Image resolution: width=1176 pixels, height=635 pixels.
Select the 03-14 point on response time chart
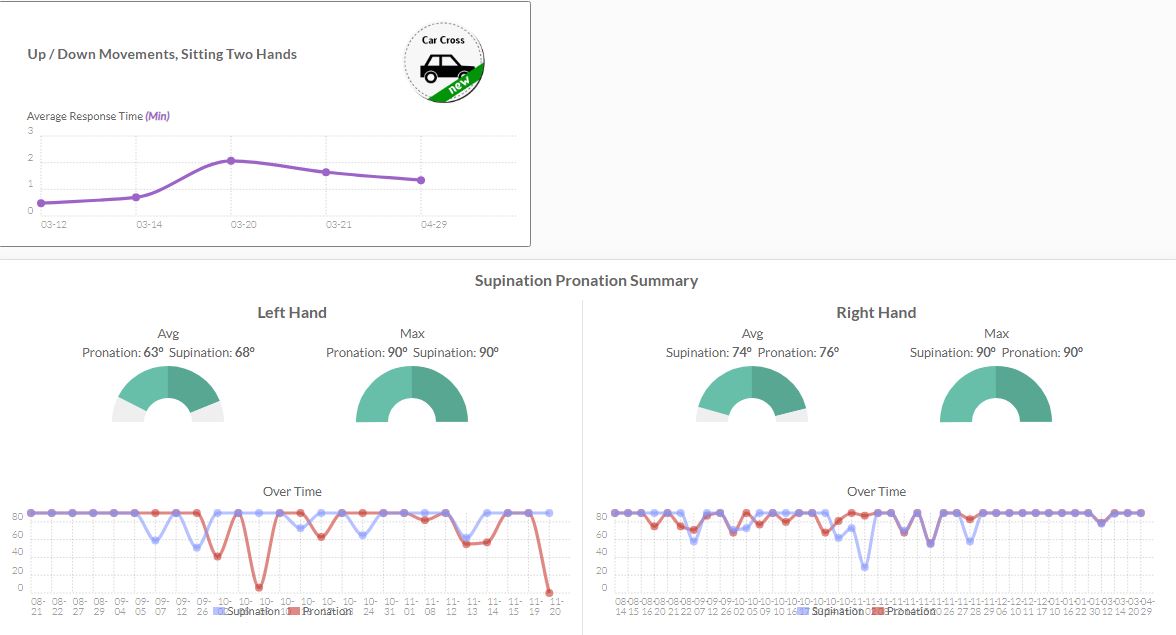coord(136,197)
